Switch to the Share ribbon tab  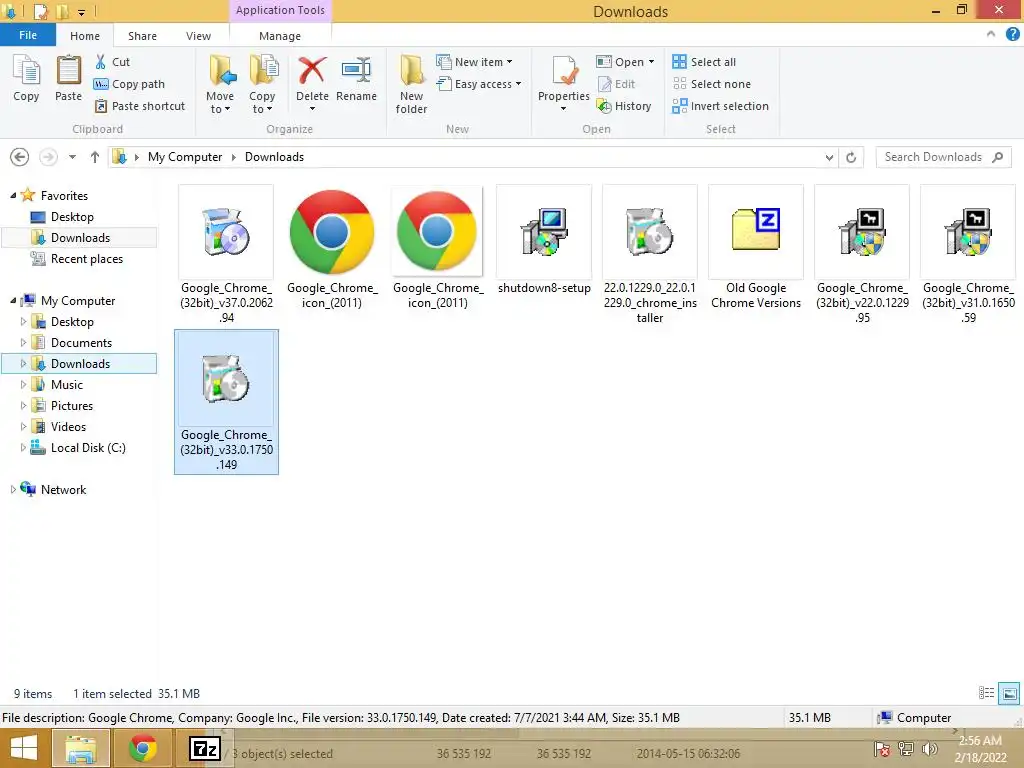tap(142, 36)
